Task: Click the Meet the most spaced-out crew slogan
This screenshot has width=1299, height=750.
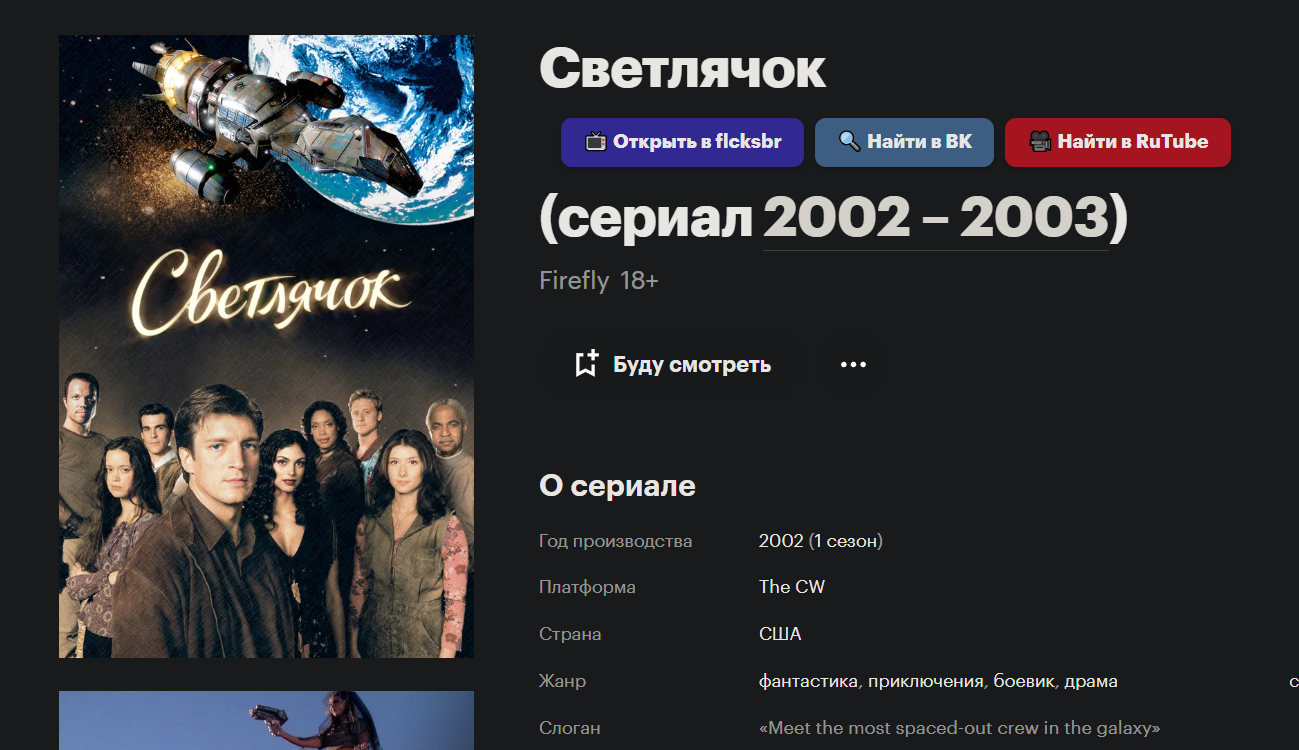Action: [x=960, y=728]
